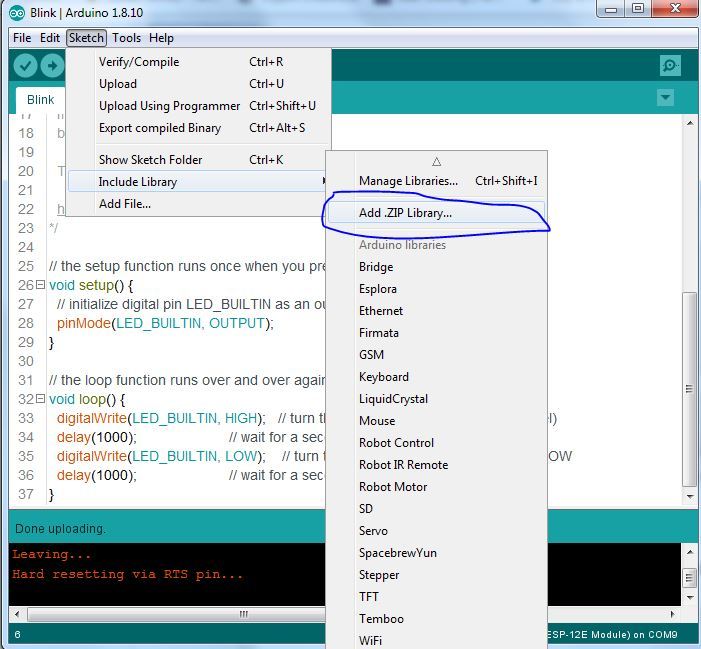This screenshot has height=649, width=701.
Task: Click the Verify checkmark toolbar icon
Action: pos(25,66)
